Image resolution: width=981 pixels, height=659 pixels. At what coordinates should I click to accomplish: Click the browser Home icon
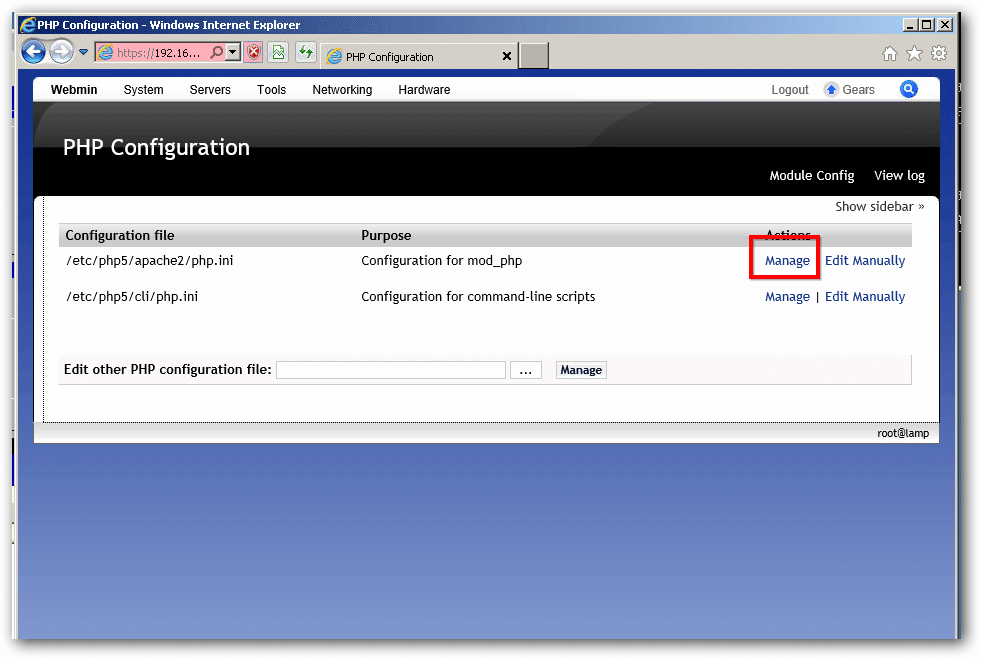(x=889, y=54)
